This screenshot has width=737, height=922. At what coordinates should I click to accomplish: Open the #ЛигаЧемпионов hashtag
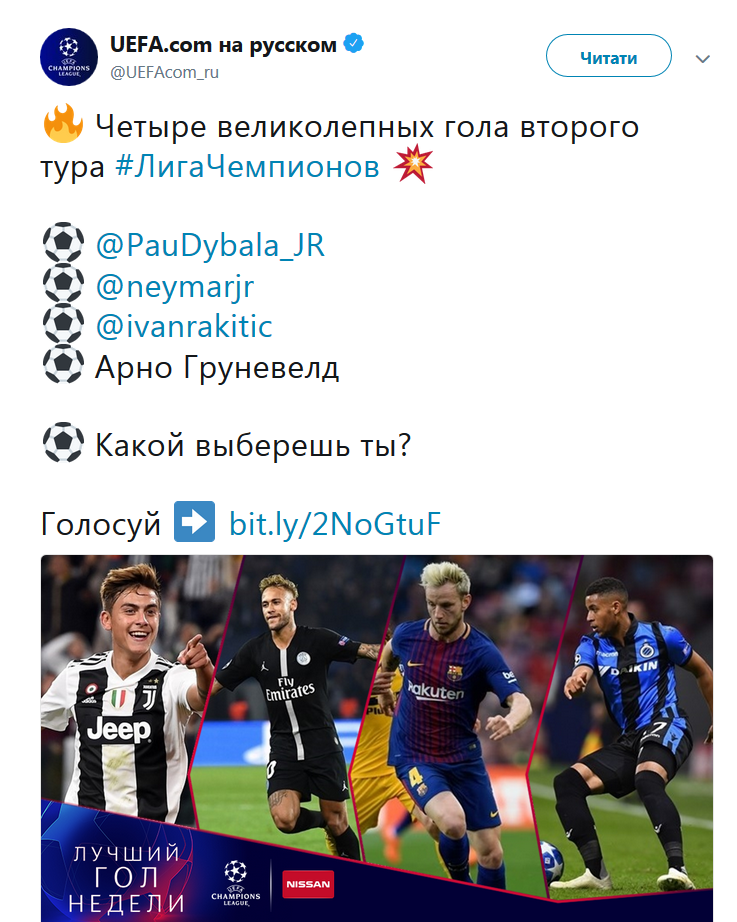pyautogui.click(x=247, y=166)
